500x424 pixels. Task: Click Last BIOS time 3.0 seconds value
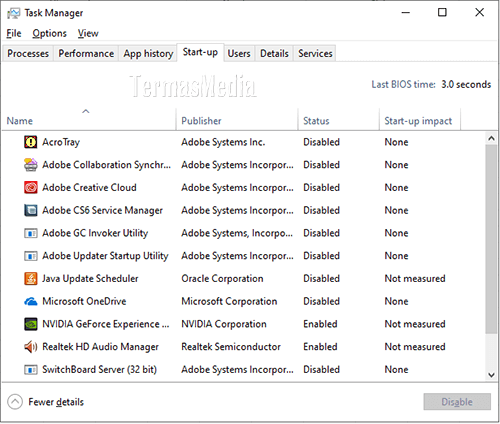[466, 84]
